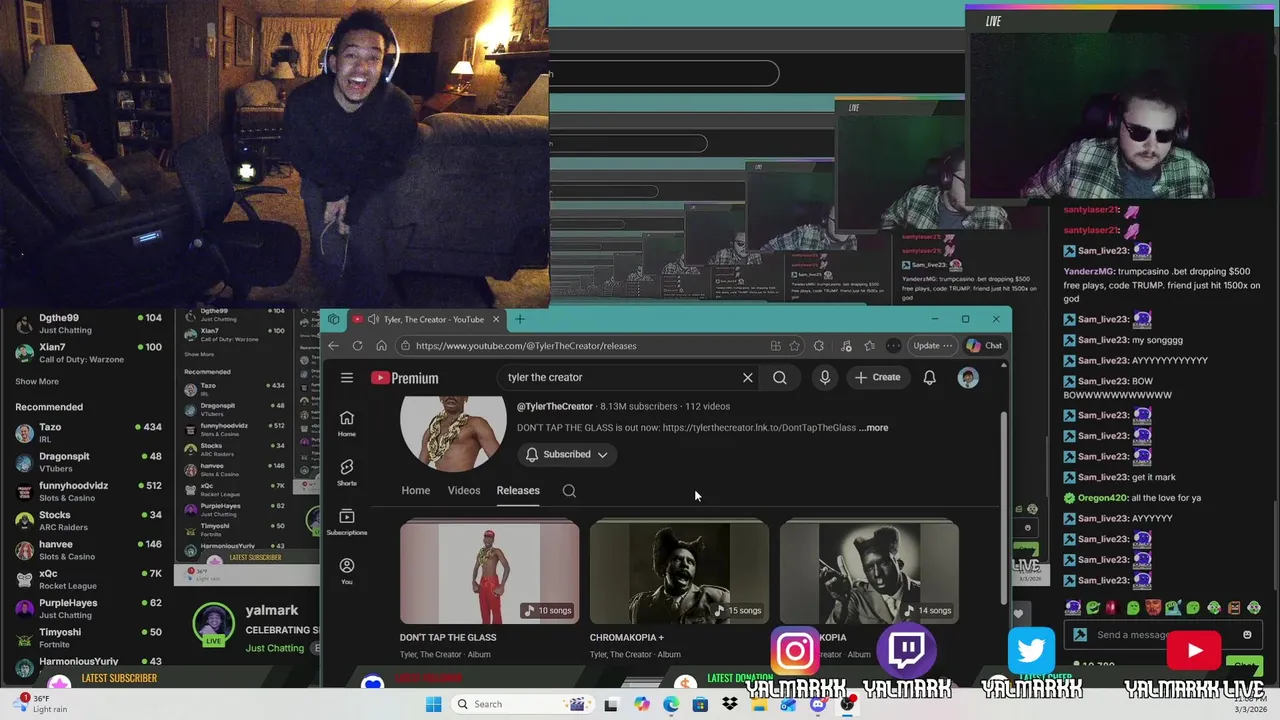The width and height of the screenshot is (1280, 720).
Task: Open HarmoniousYuriy in the far-left Twitch sidebar
Action: coord(88,664)
